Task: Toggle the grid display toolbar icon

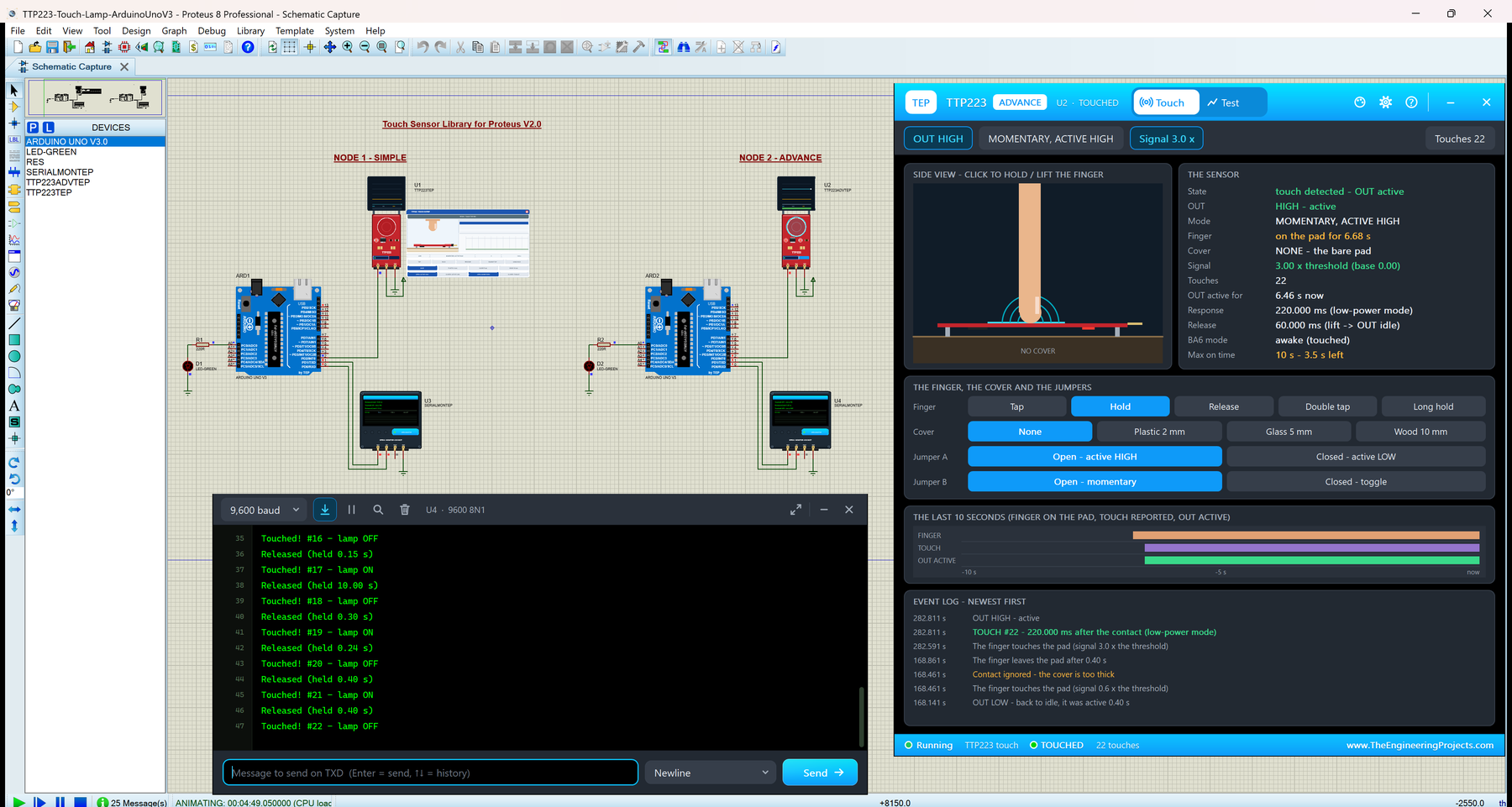Action: click(290, 47)
